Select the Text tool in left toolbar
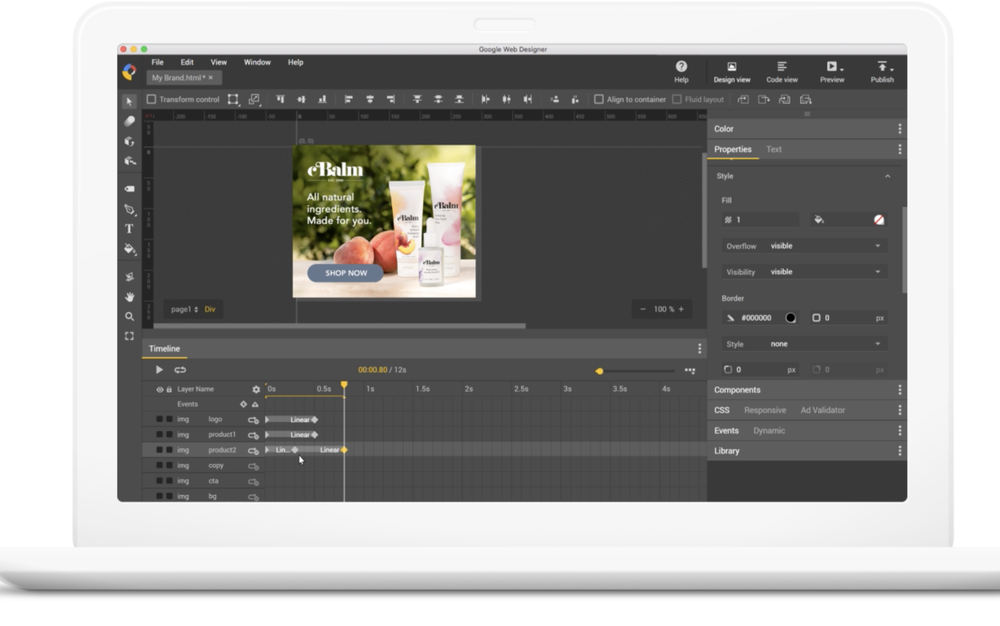 pos(129,229)
